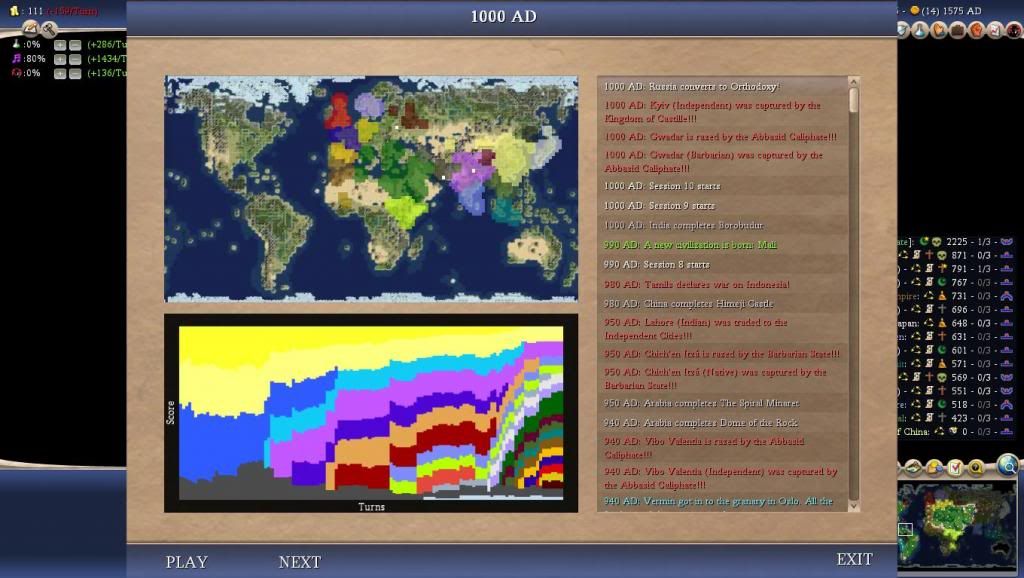This screenshot has width=1024, height=578.
Task: Increase the espionage rate
Action: pos(60,74)
